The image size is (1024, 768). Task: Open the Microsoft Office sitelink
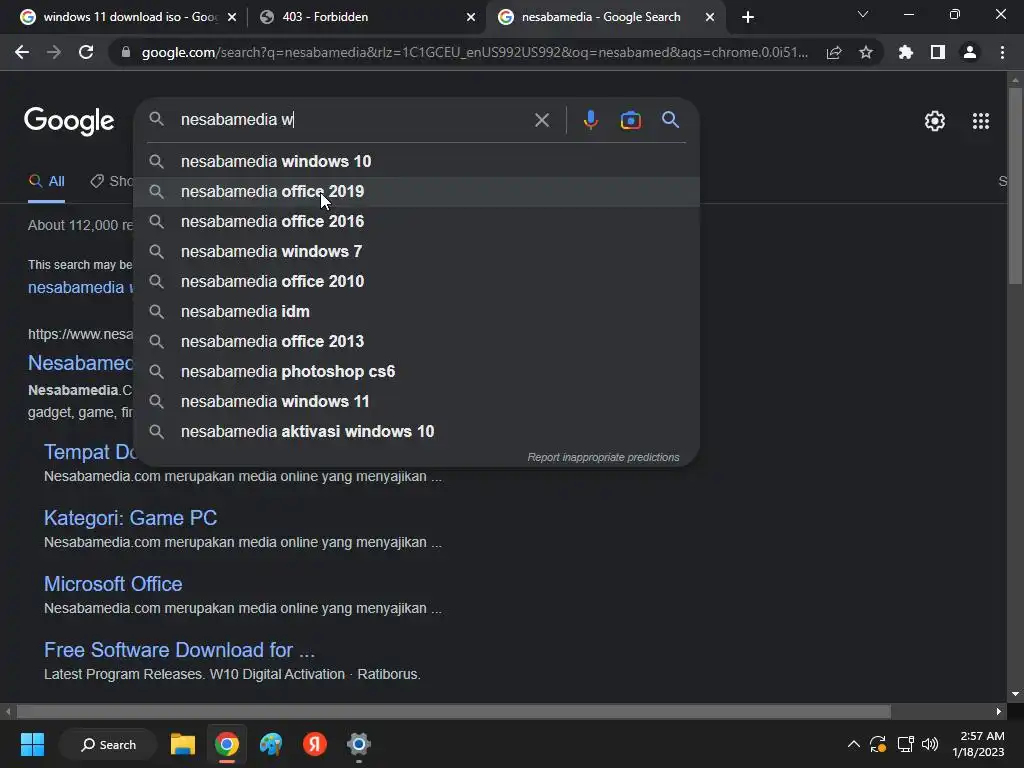click(113, 584)
